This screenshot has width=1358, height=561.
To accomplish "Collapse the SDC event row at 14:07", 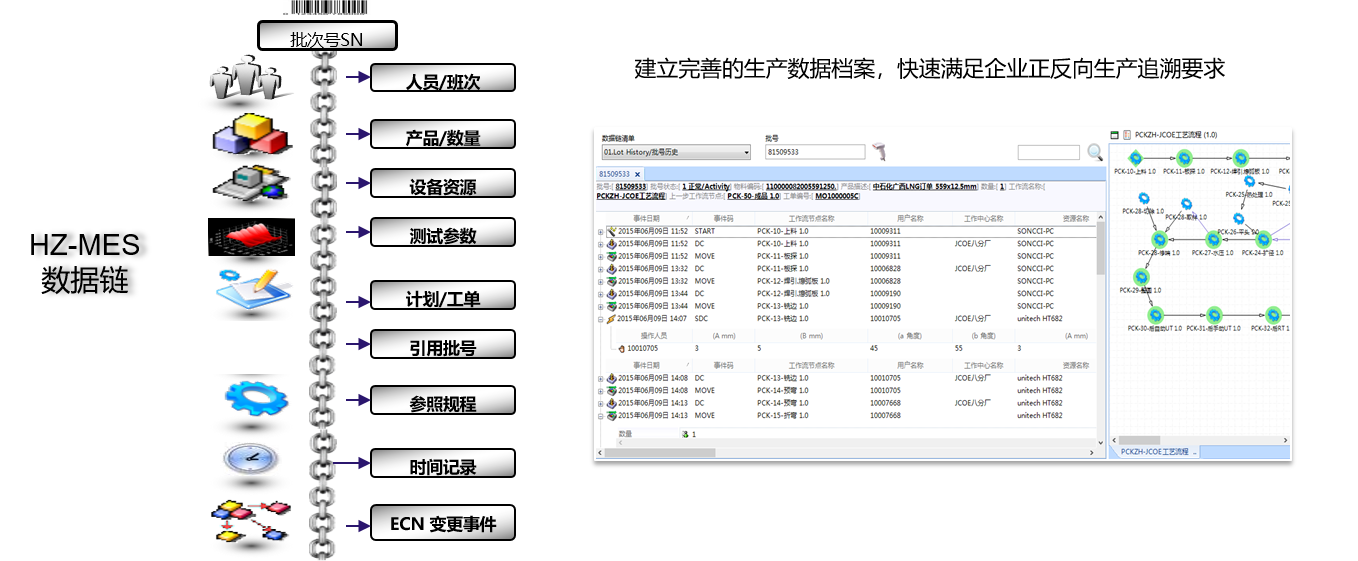I will [600, 319].
